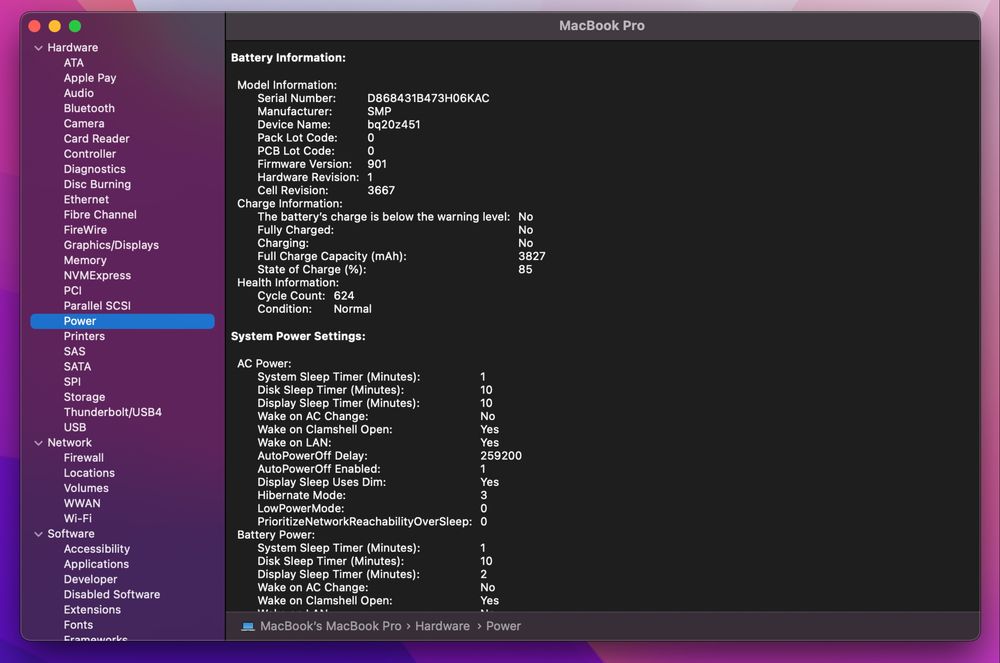
Task: Click AutoPowerOff Delay value 259200
Action: point(501,456)
